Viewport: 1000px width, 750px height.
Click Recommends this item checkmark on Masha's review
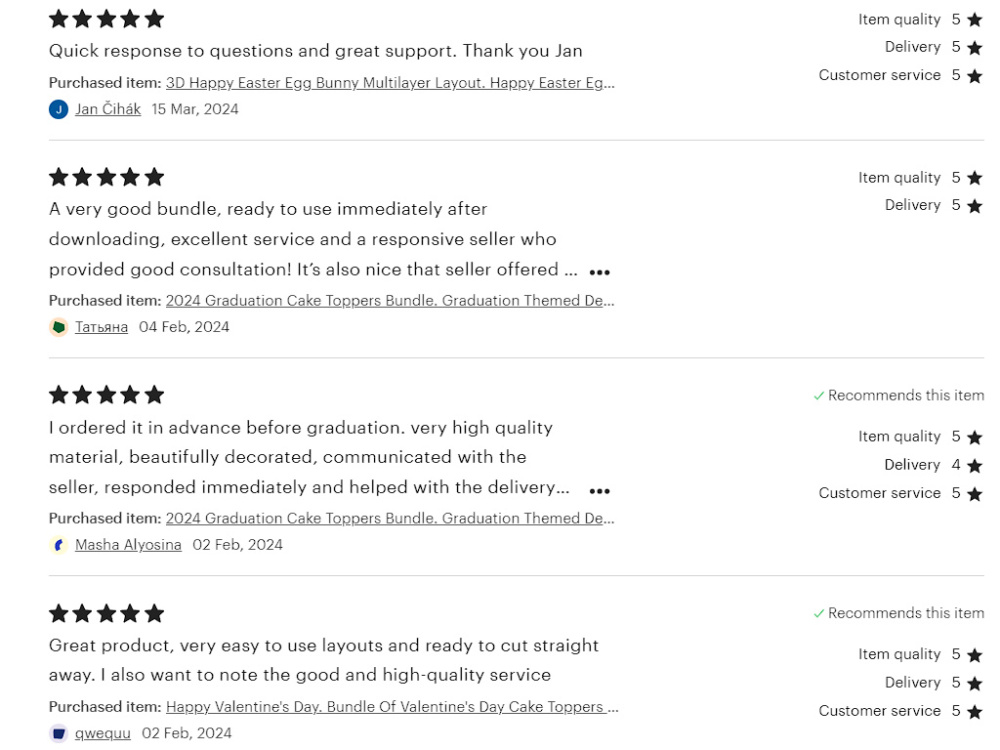(819, 396)
